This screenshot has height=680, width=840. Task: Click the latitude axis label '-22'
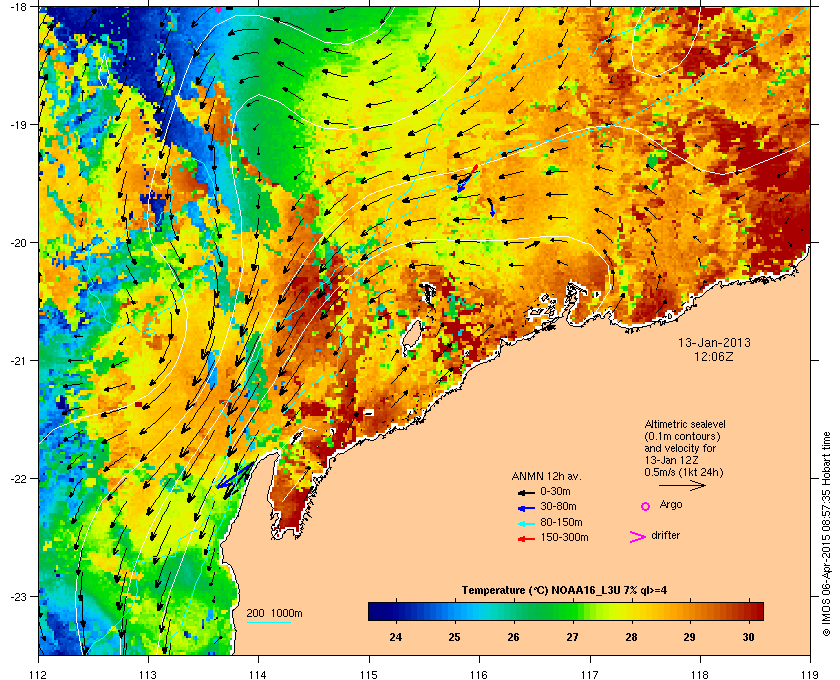(18, 479)
